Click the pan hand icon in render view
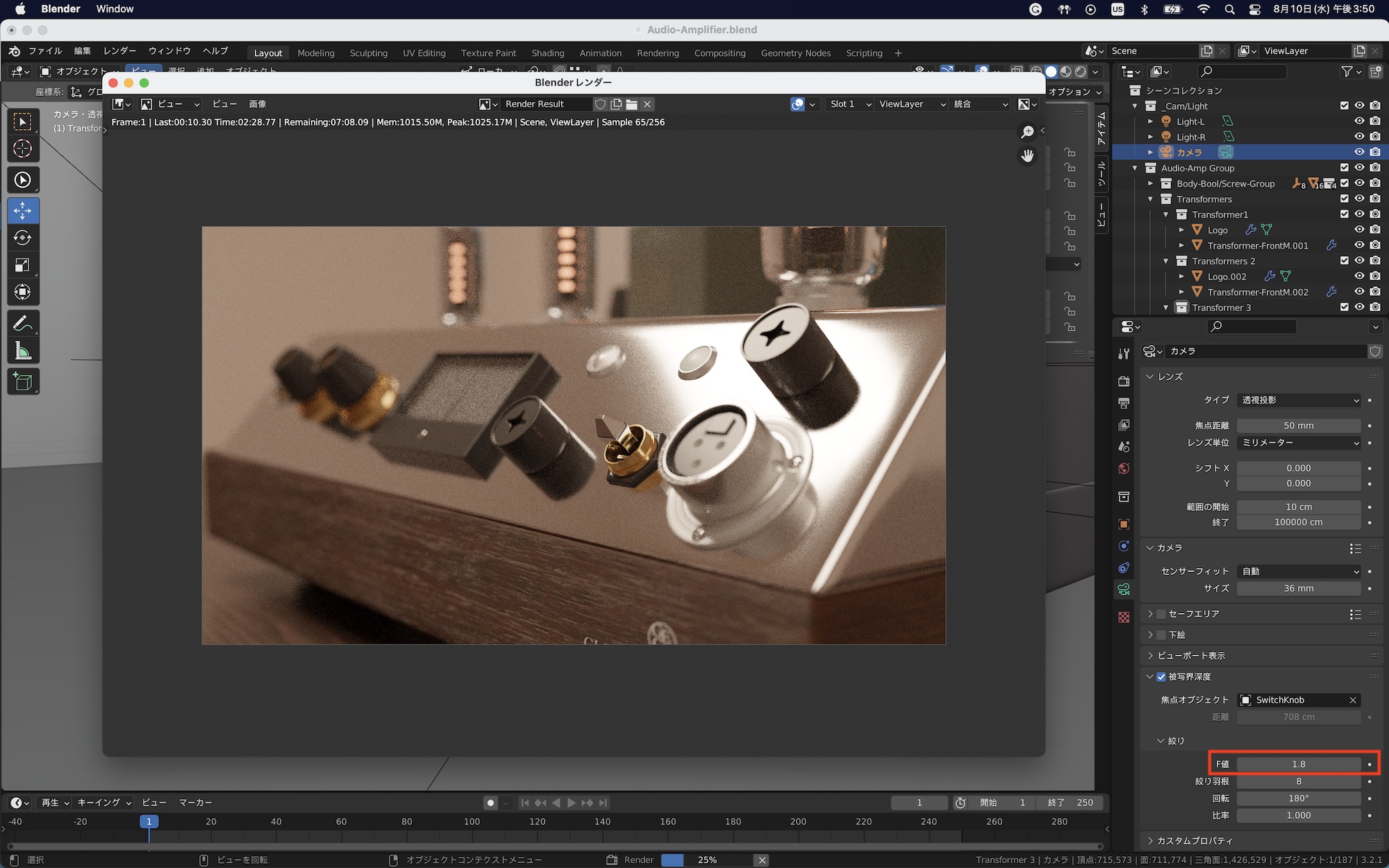 point(1027,156)
